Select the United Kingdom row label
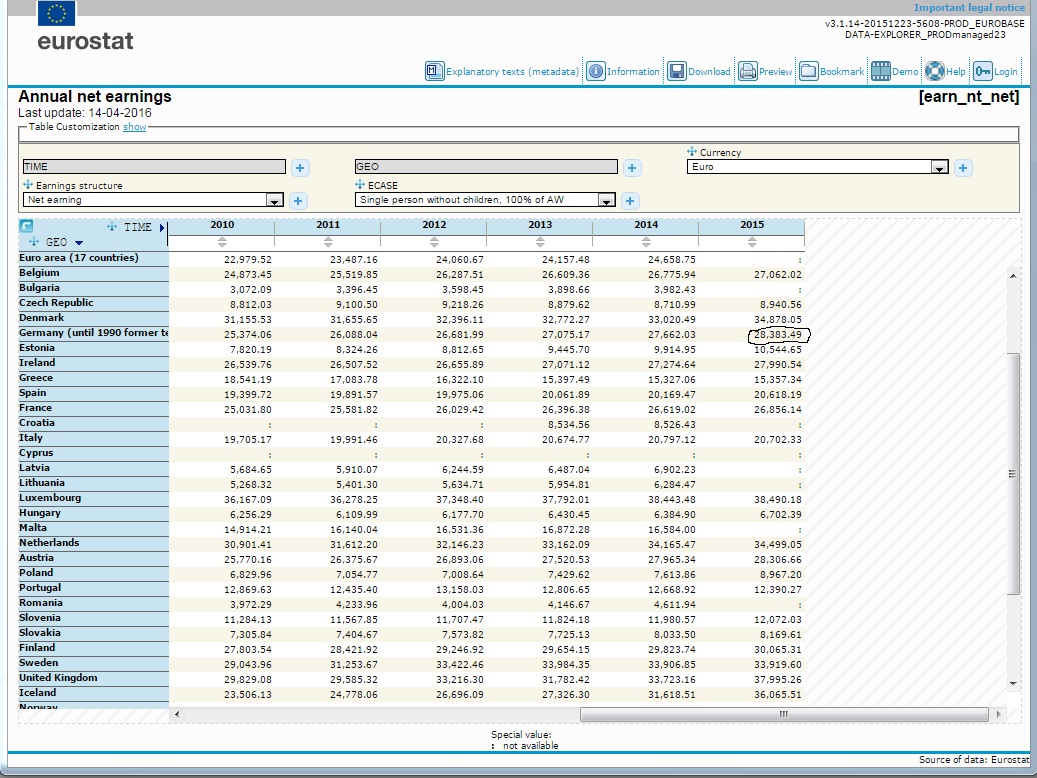Image resolution: width=1037 pixels, height=778 pixels. [58, 677]
